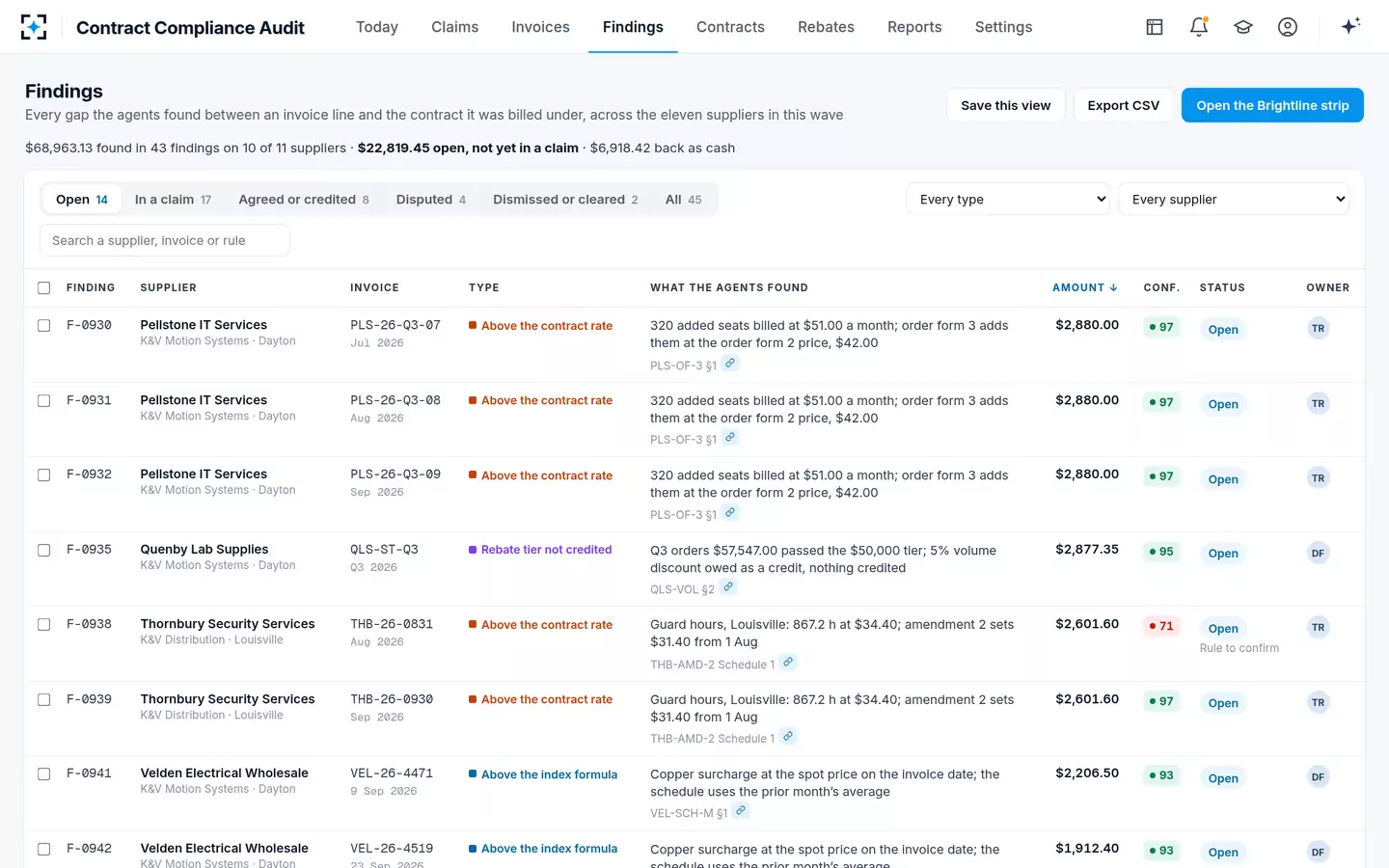Go to the Claims tab
This screenshot has height=868, width=1389.
455,27
